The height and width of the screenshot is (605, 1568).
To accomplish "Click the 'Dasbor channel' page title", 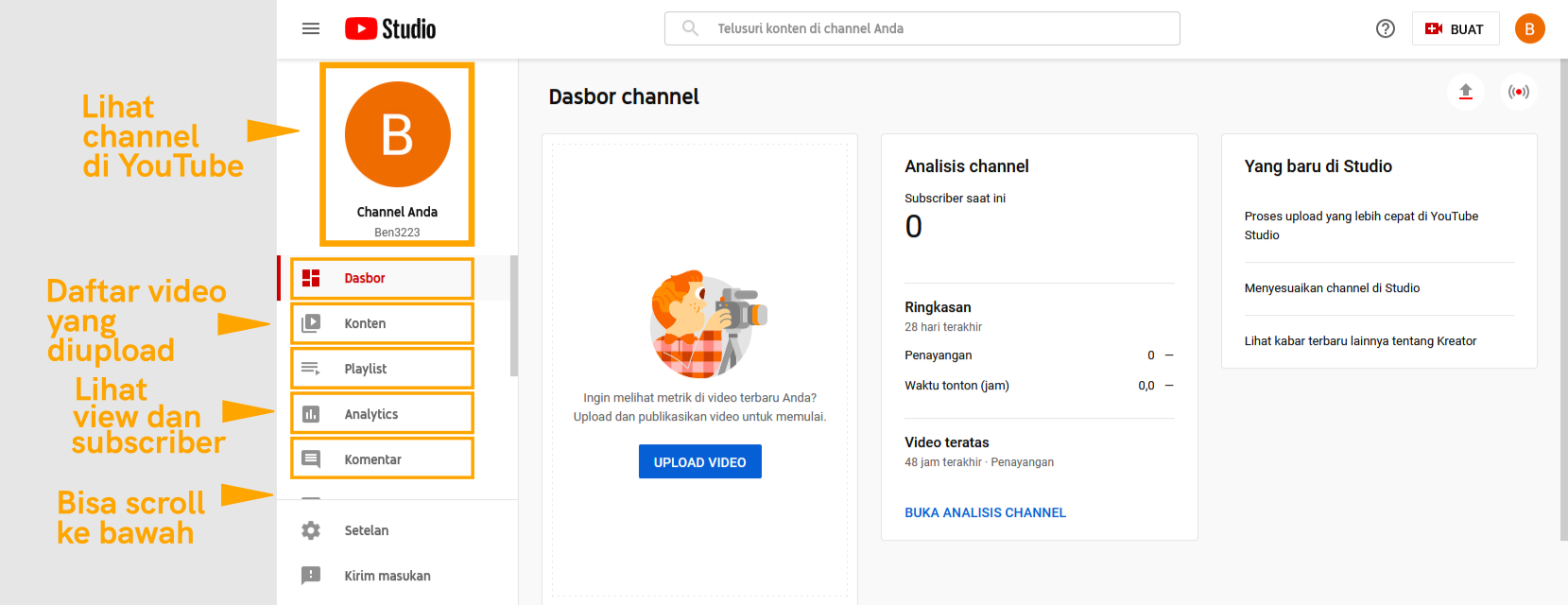I will tap(624, 96).
